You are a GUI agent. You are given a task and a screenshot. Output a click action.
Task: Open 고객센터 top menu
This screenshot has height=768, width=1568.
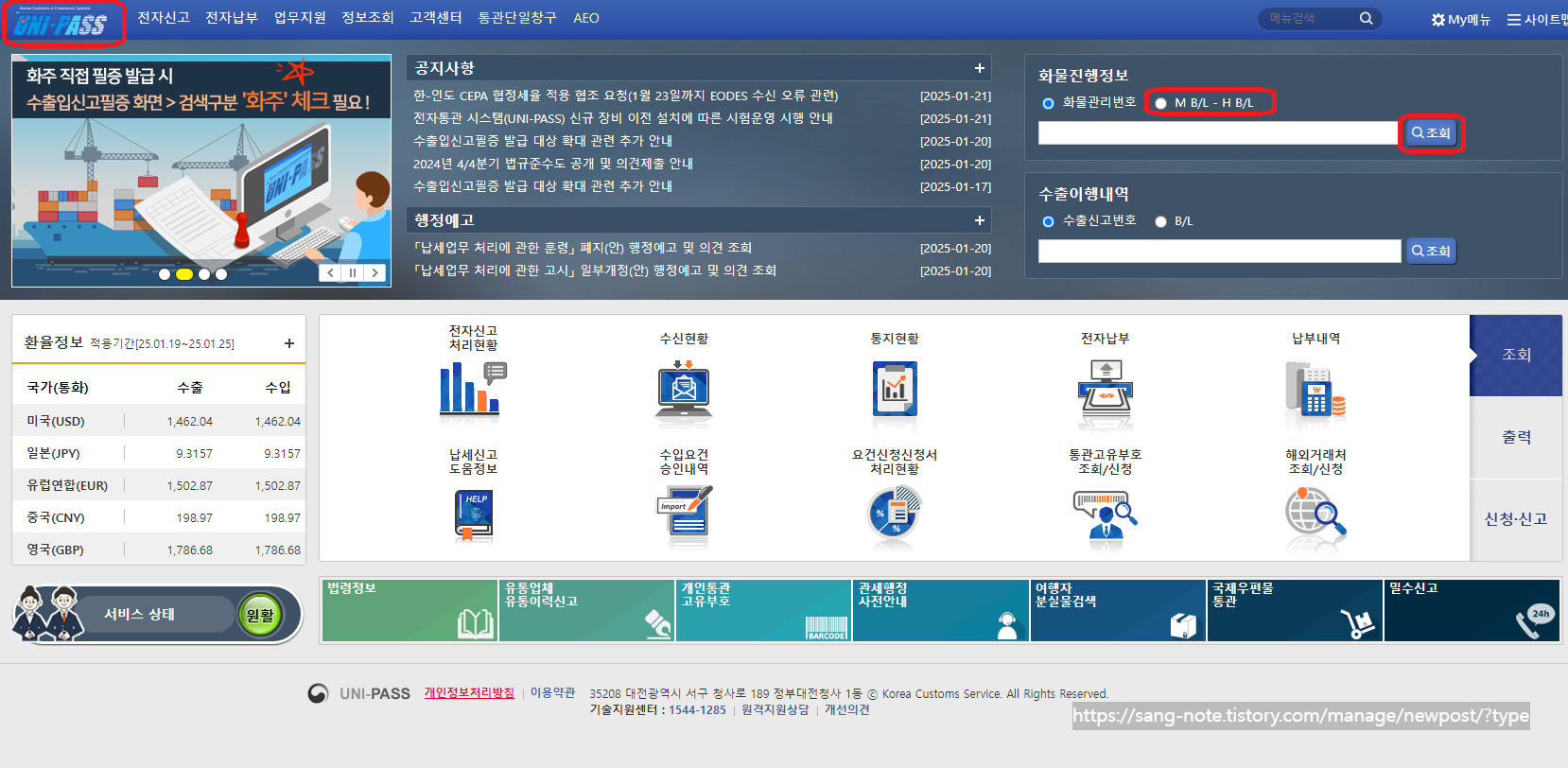coord(436,18)
